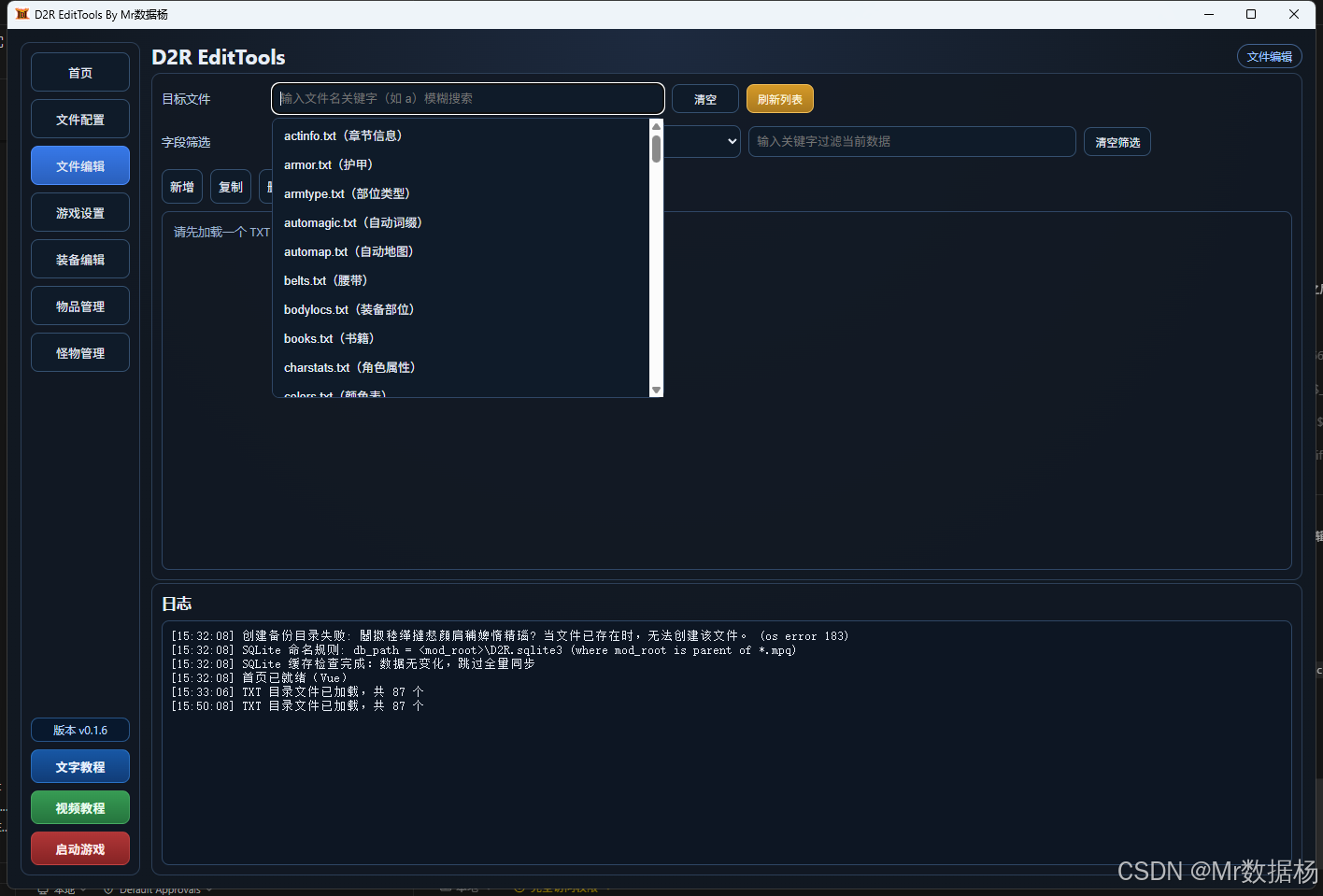Click the SQLite 命名规则 log line

(484, 650)
